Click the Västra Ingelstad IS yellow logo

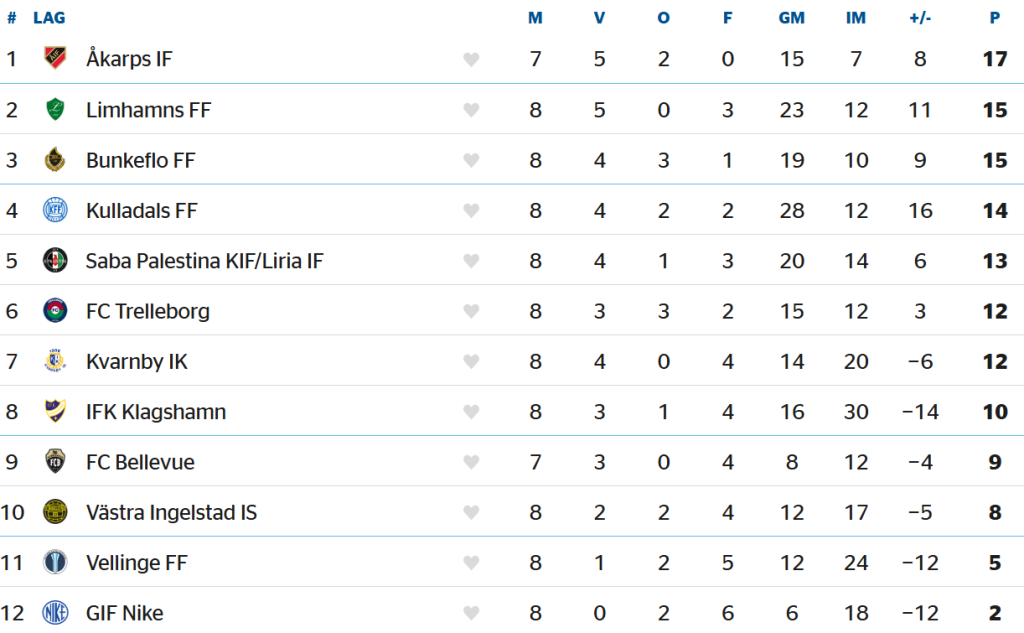(x=55, y=513)
